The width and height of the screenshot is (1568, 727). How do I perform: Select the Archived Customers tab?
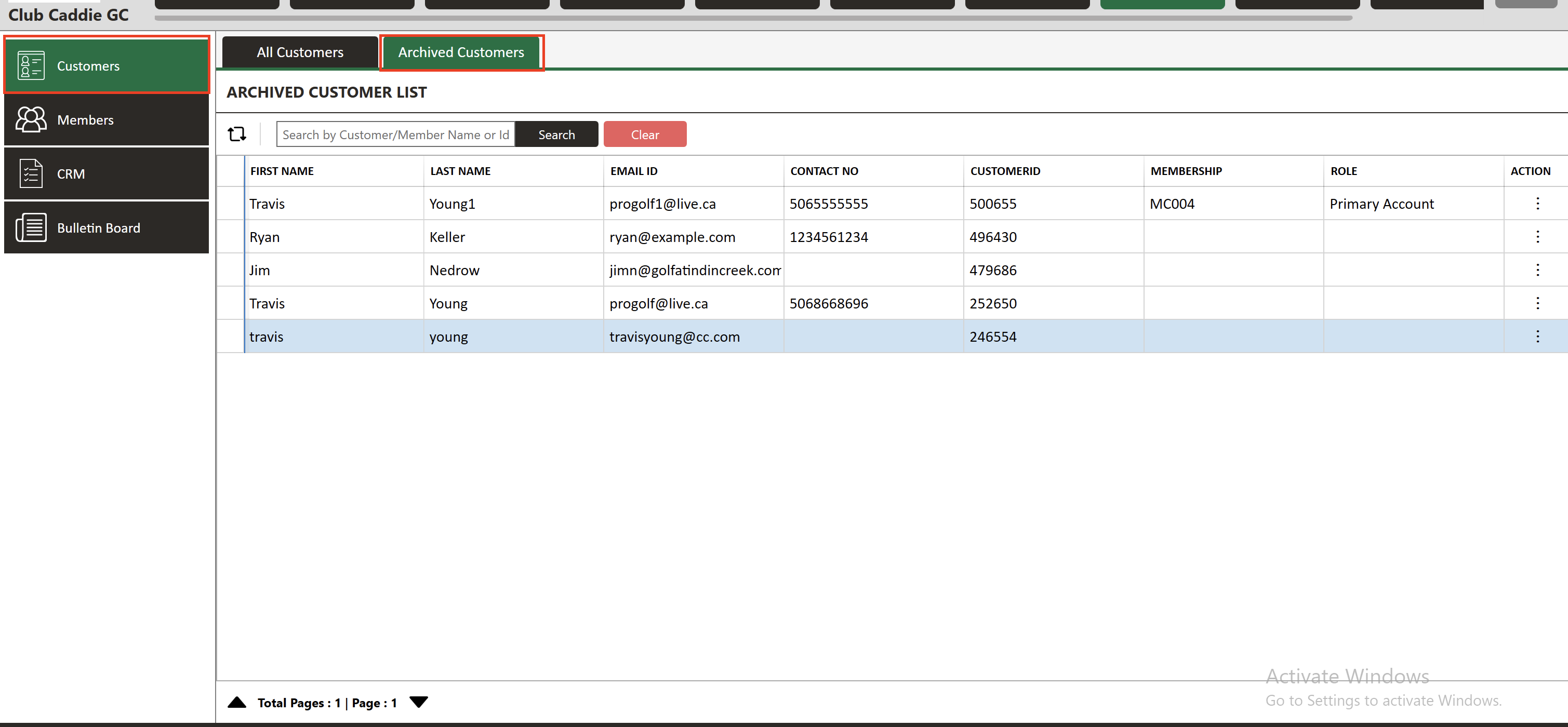(x=461, y=52)
